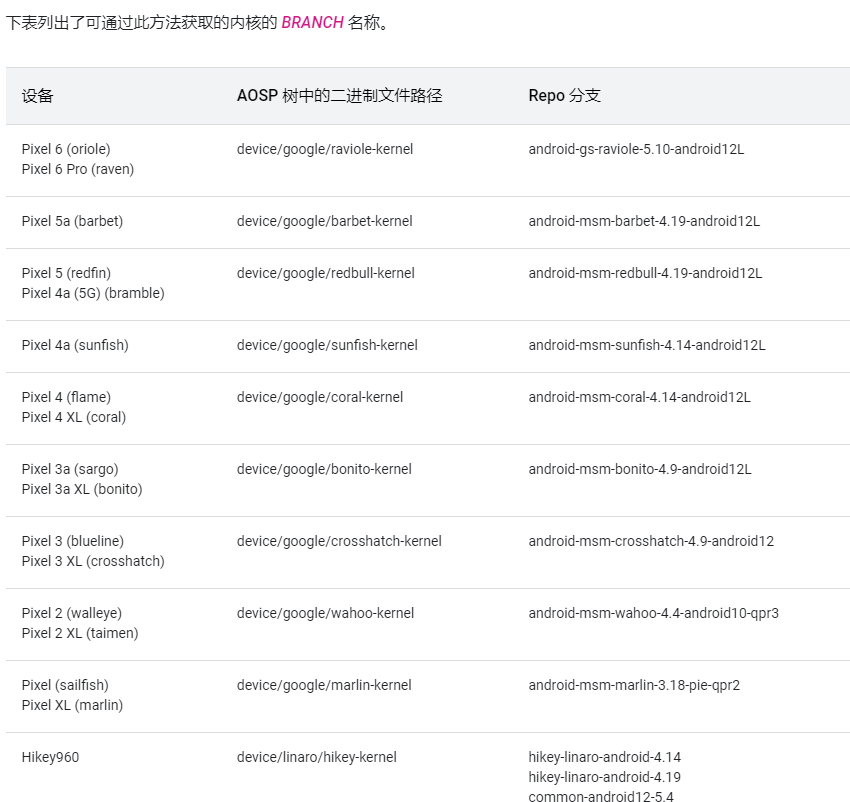Click the Pixel 3a XL (bonito) entry

click(x=82, y=489)
